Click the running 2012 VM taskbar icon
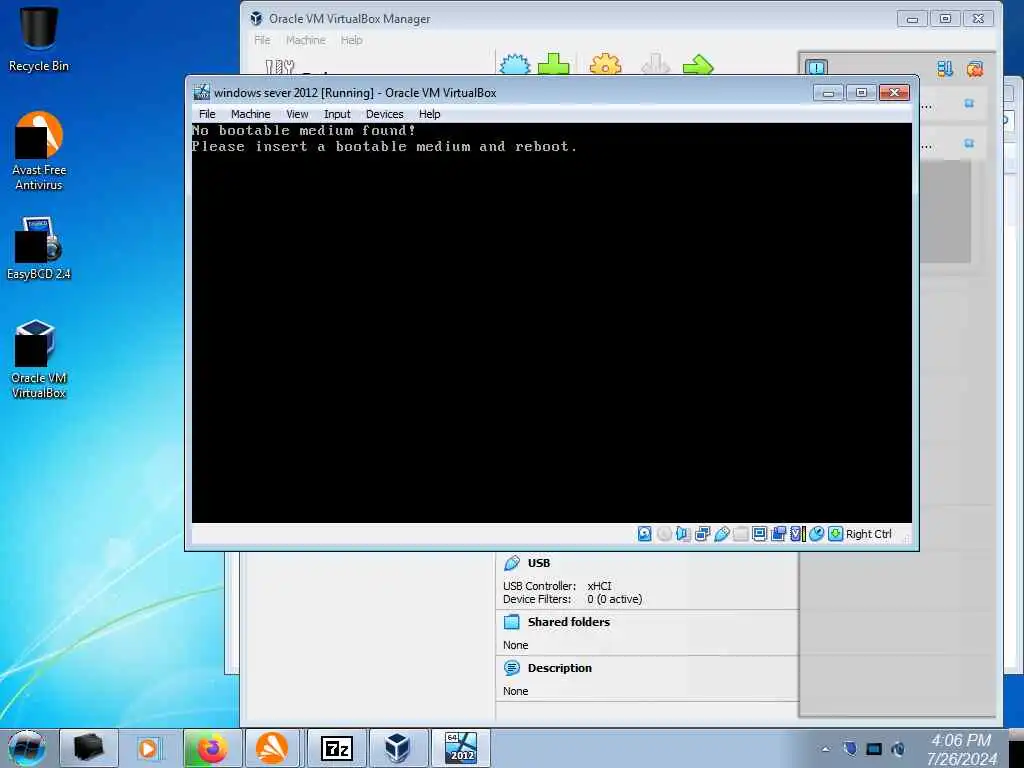Viewport: 1024px width, 768px height. pos(460,748)
